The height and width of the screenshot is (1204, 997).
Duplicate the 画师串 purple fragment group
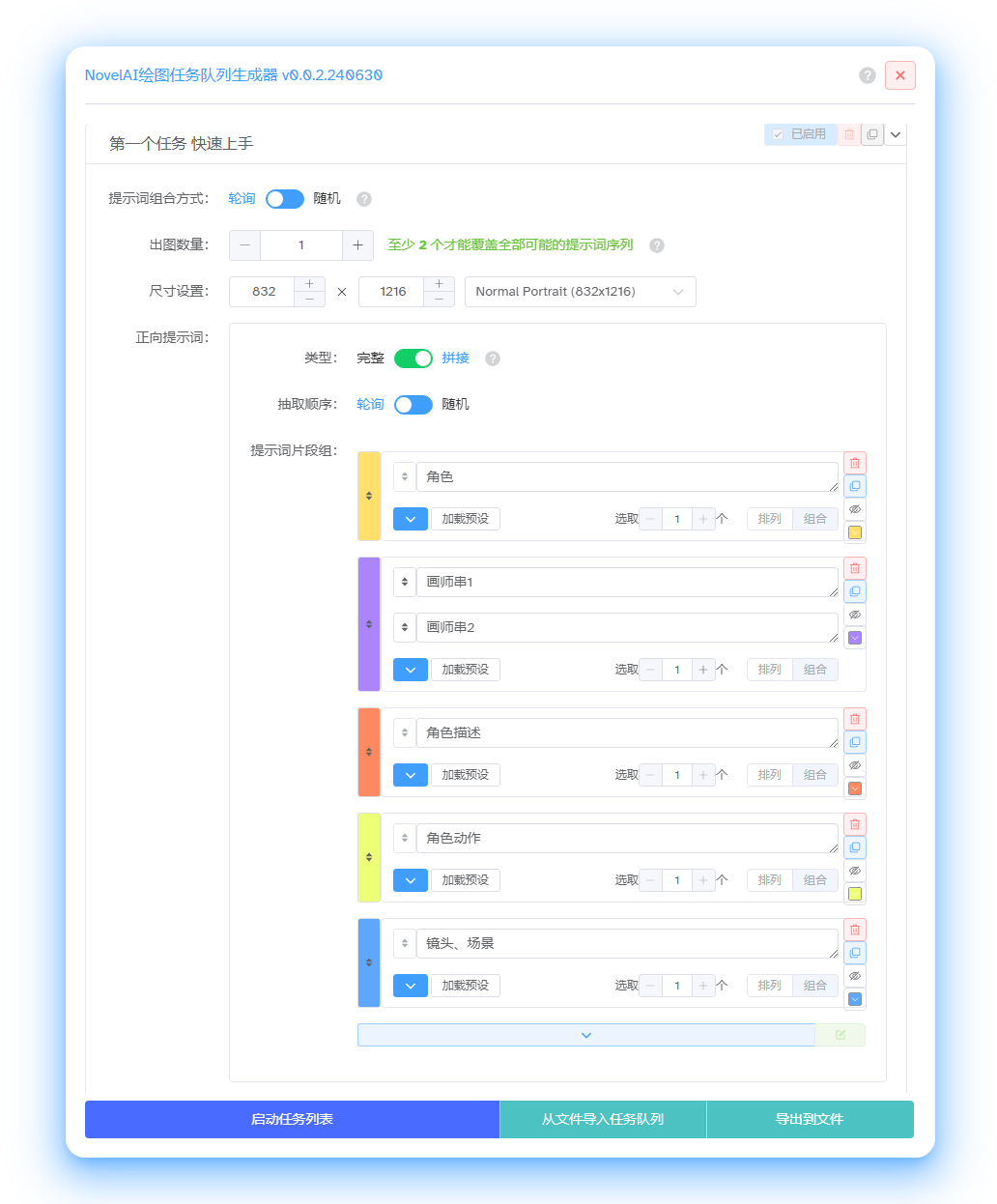855,591
